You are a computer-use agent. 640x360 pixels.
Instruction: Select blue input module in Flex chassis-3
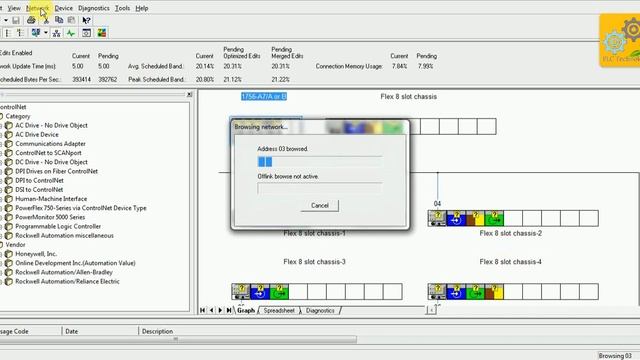(x=260, y=291)
